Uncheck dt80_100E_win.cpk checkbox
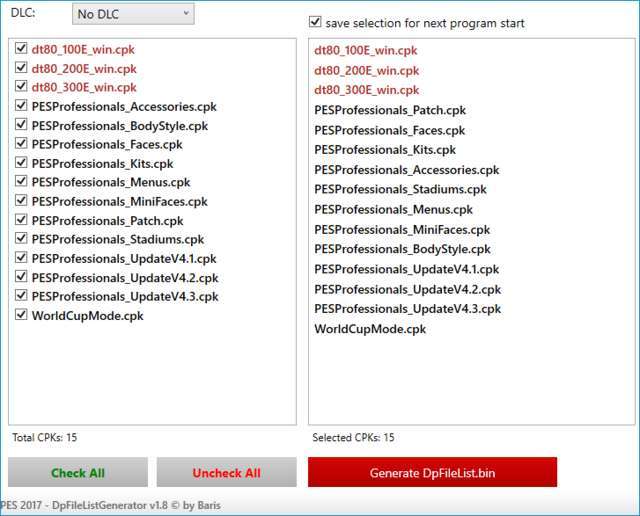 coord(21,48)
